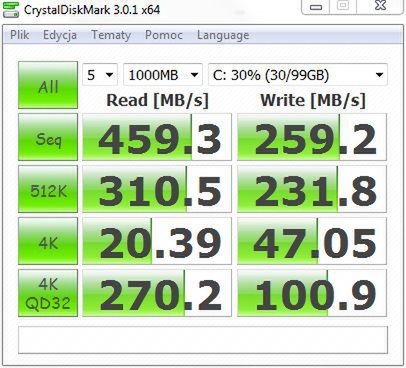Click the Seq write value 259.2

point(312,137)
